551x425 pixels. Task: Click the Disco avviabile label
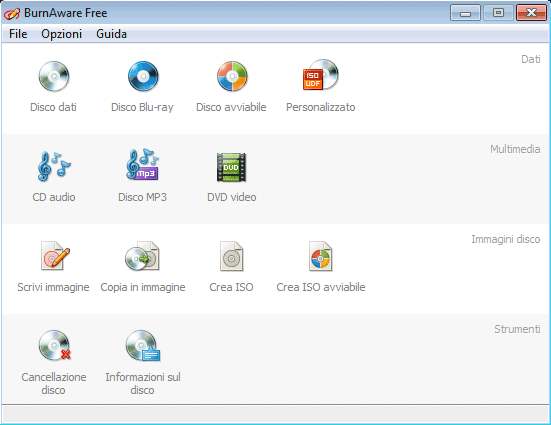tap(231, 107)
